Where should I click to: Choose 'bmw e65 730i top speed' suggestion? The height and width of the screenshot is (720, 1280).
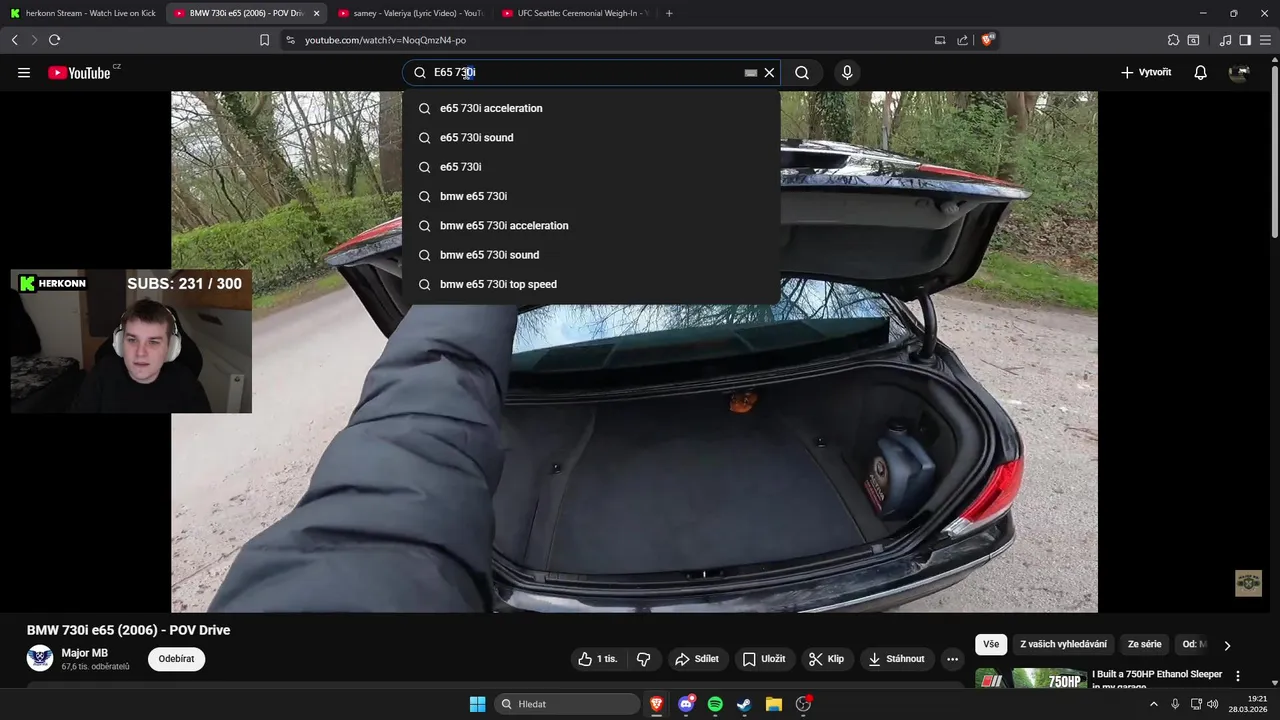(x=591, y=284)
